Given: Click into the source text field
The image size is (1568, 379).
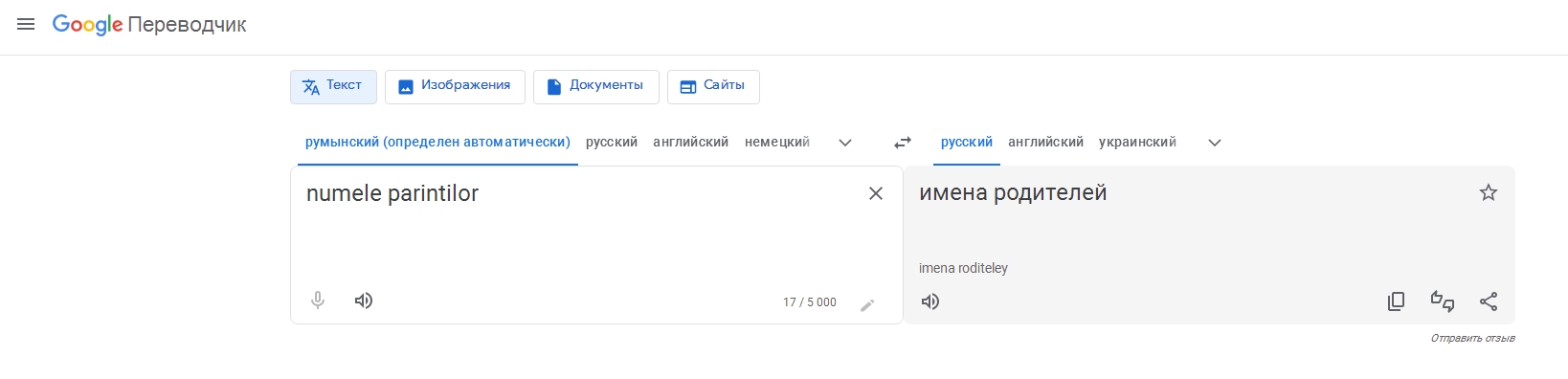Looking at the screenshot, I should point(574,230).
